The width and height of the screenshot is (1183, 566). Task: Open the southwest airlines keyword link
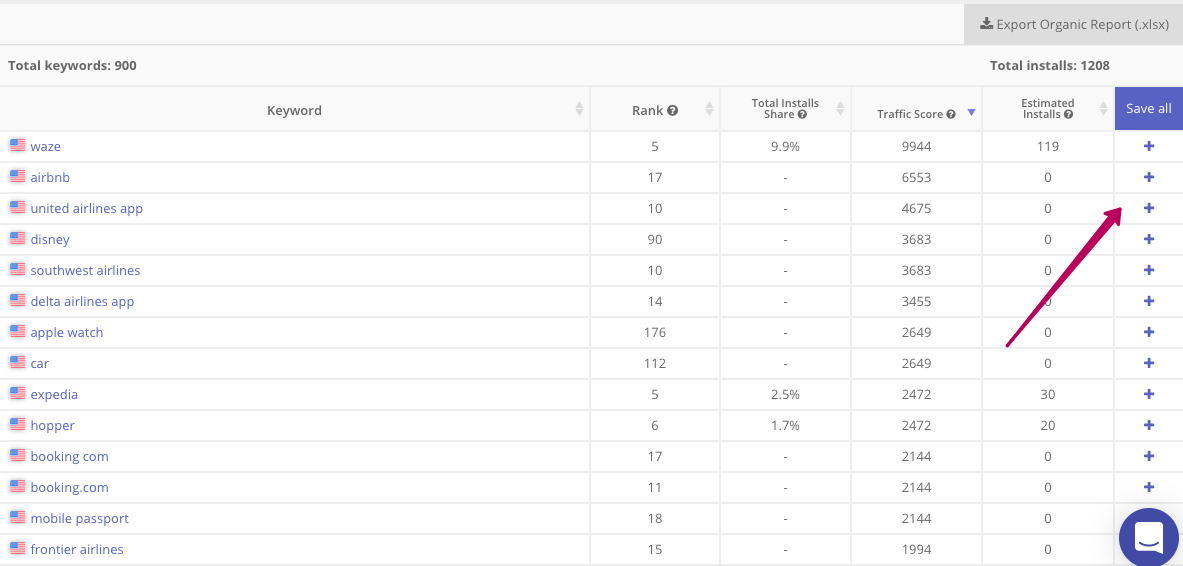tap(85, 270)
